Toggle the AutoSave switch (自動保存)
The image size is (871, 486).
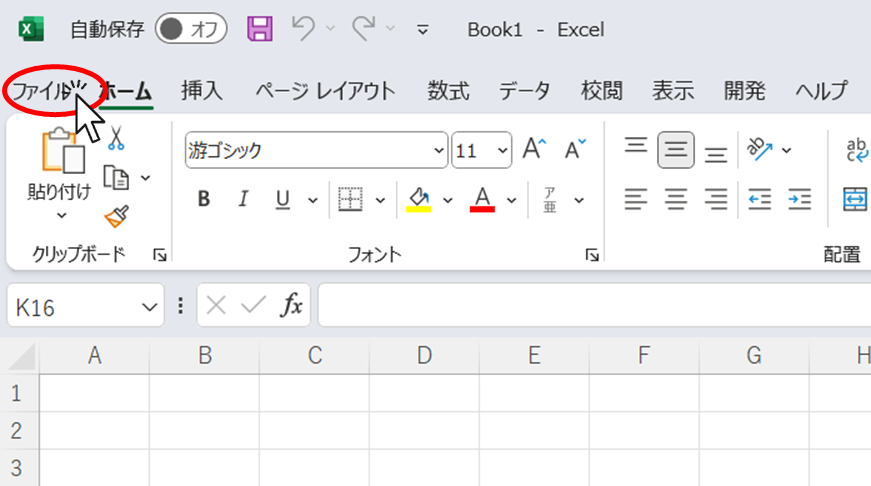191,29
